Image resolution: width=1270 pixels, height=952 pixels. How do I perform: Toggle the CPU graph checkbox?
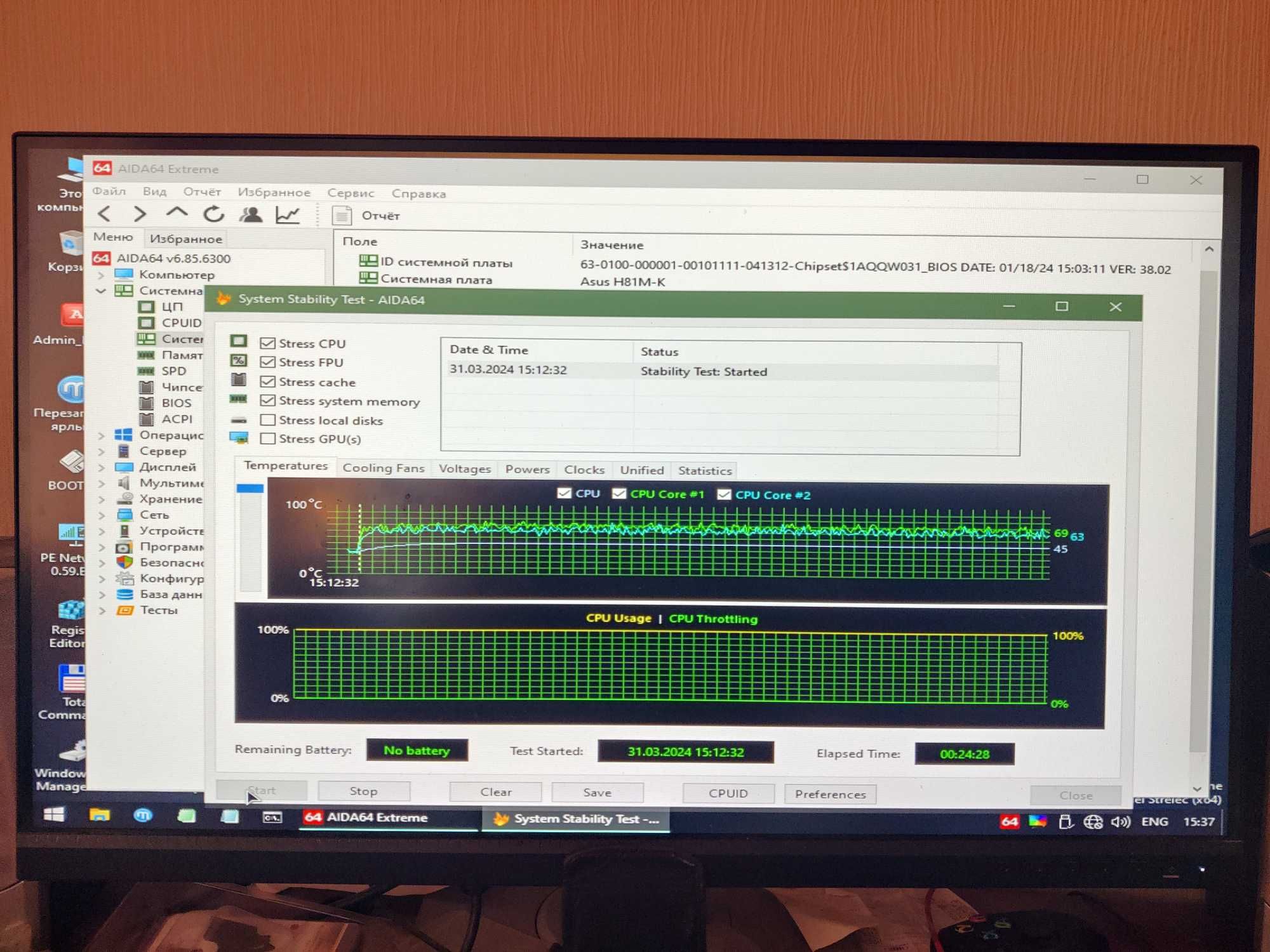click(x=564, y=493)
